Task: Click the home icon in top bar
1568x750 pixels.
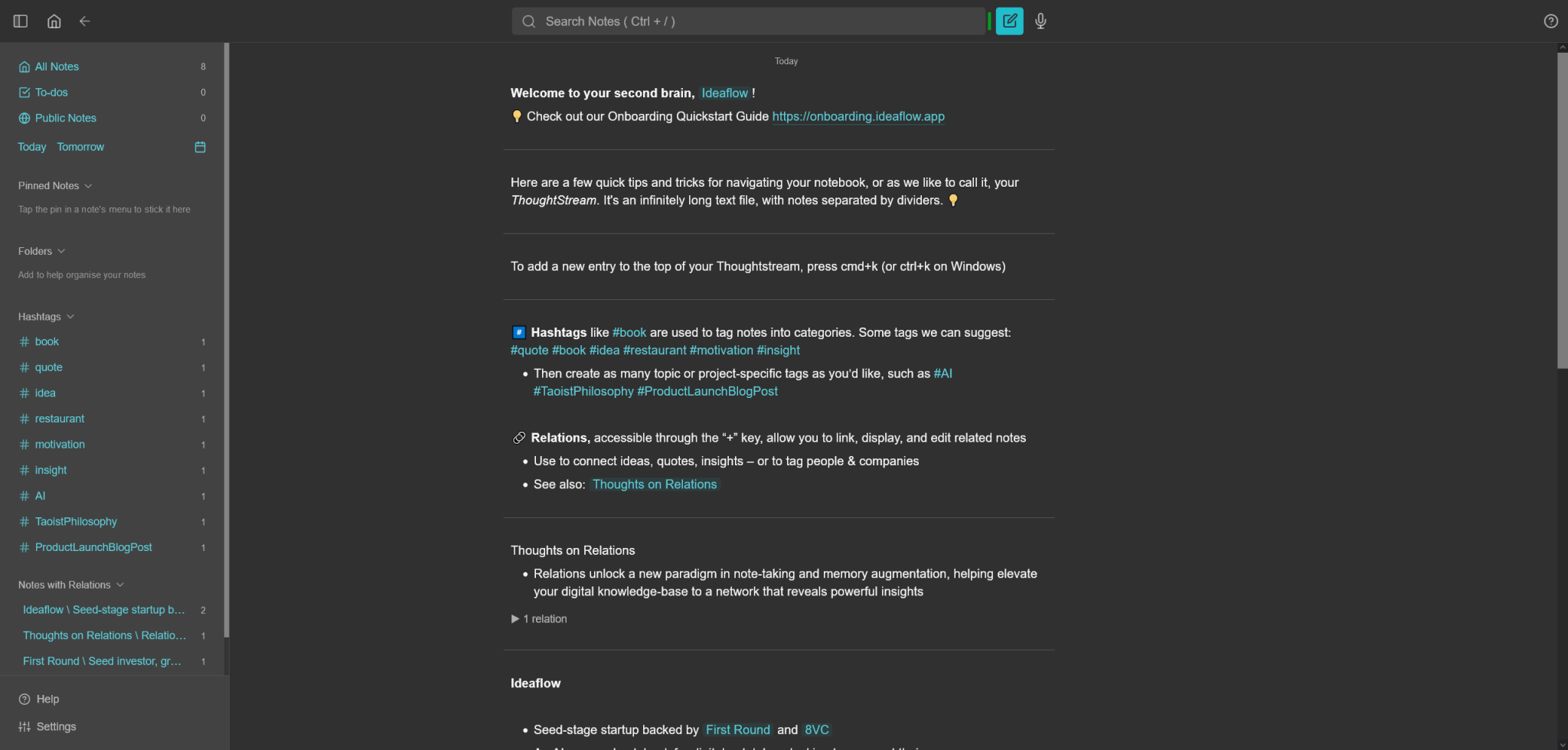Action: pyautogui.click(x=54, y=21)
